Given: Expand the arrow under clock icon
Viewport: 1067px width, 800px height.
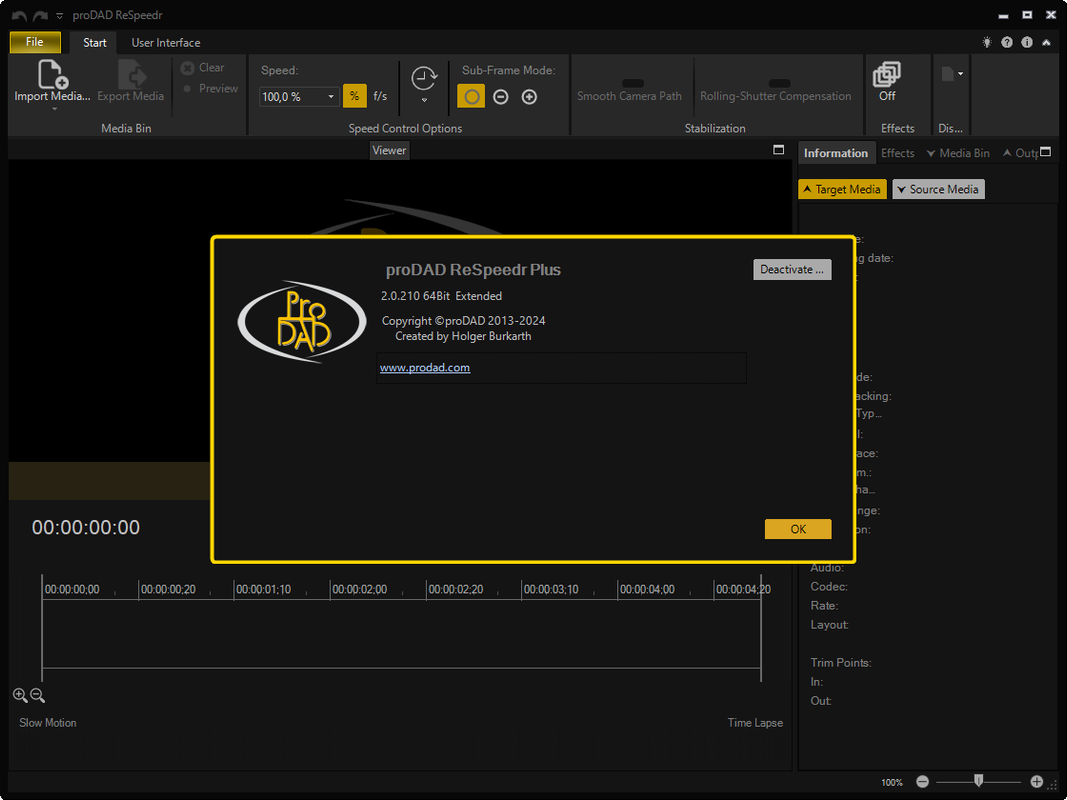Looking at the screenshot, I should (423, 101).
